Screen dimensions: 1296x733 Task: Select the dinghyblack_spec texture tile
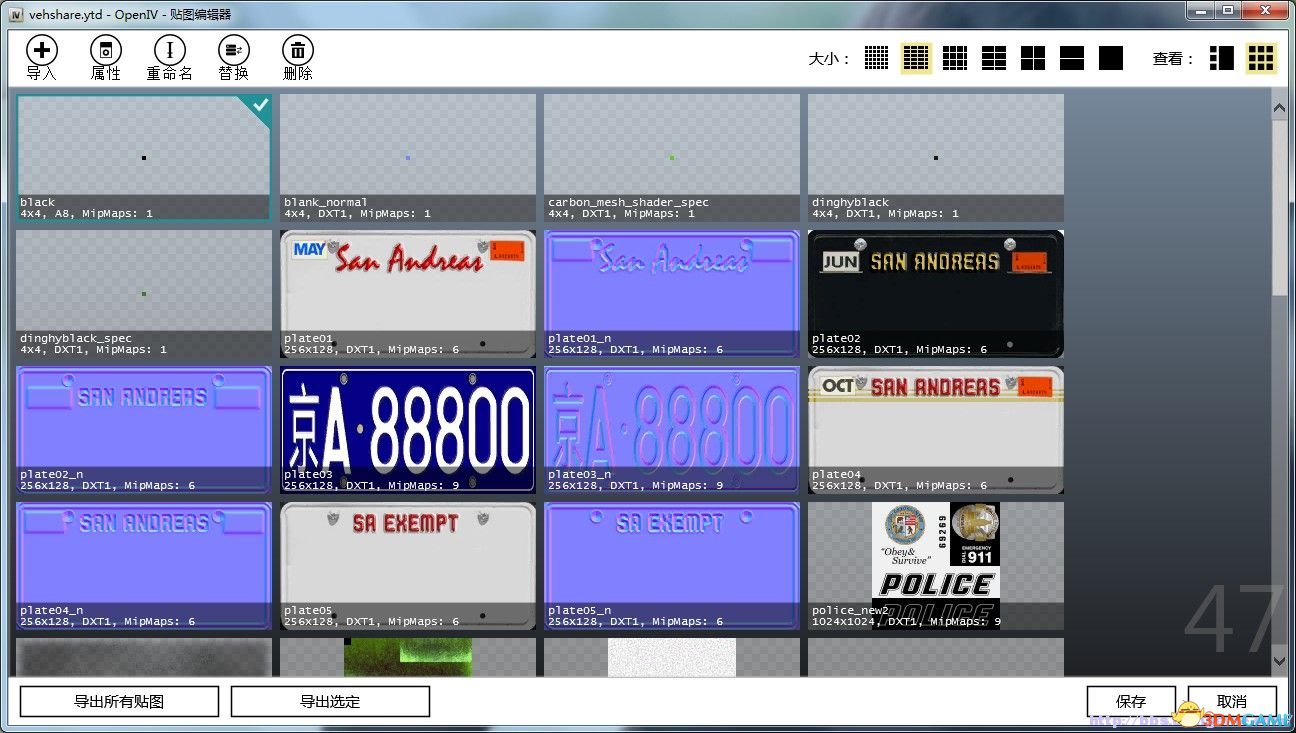(x=144, y=294)
